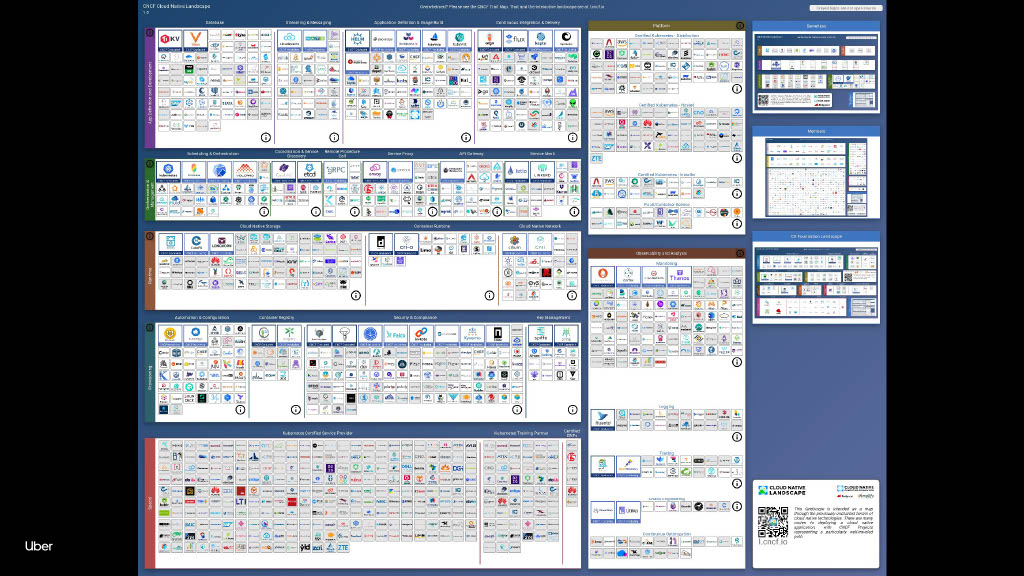Screen dimensions: 1024x576
Task: Click the Container Registry info icon
Action: pos(296,409)
